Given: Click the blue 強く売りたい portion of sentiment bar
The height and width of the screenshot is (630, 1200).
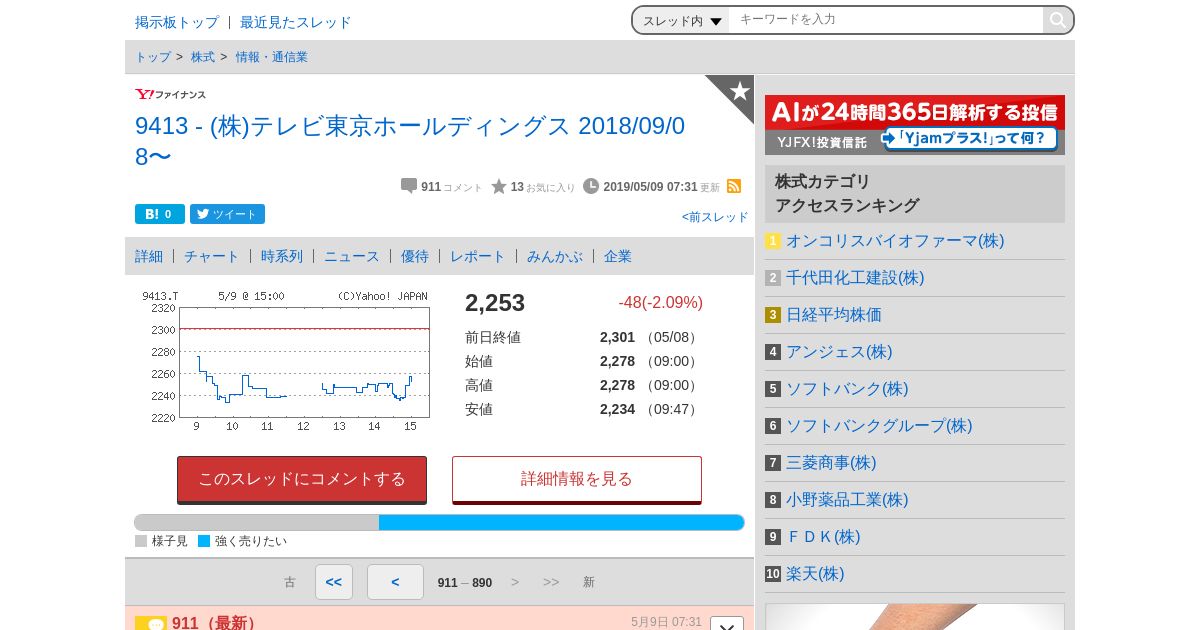Looking at the screenshot, I should tap(562, 522).
